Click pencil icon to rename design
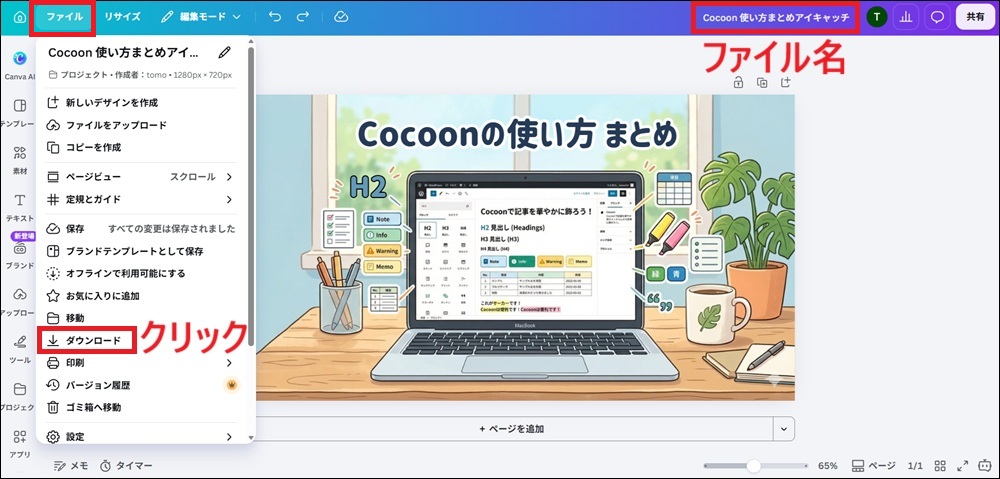 pos(224,52)
